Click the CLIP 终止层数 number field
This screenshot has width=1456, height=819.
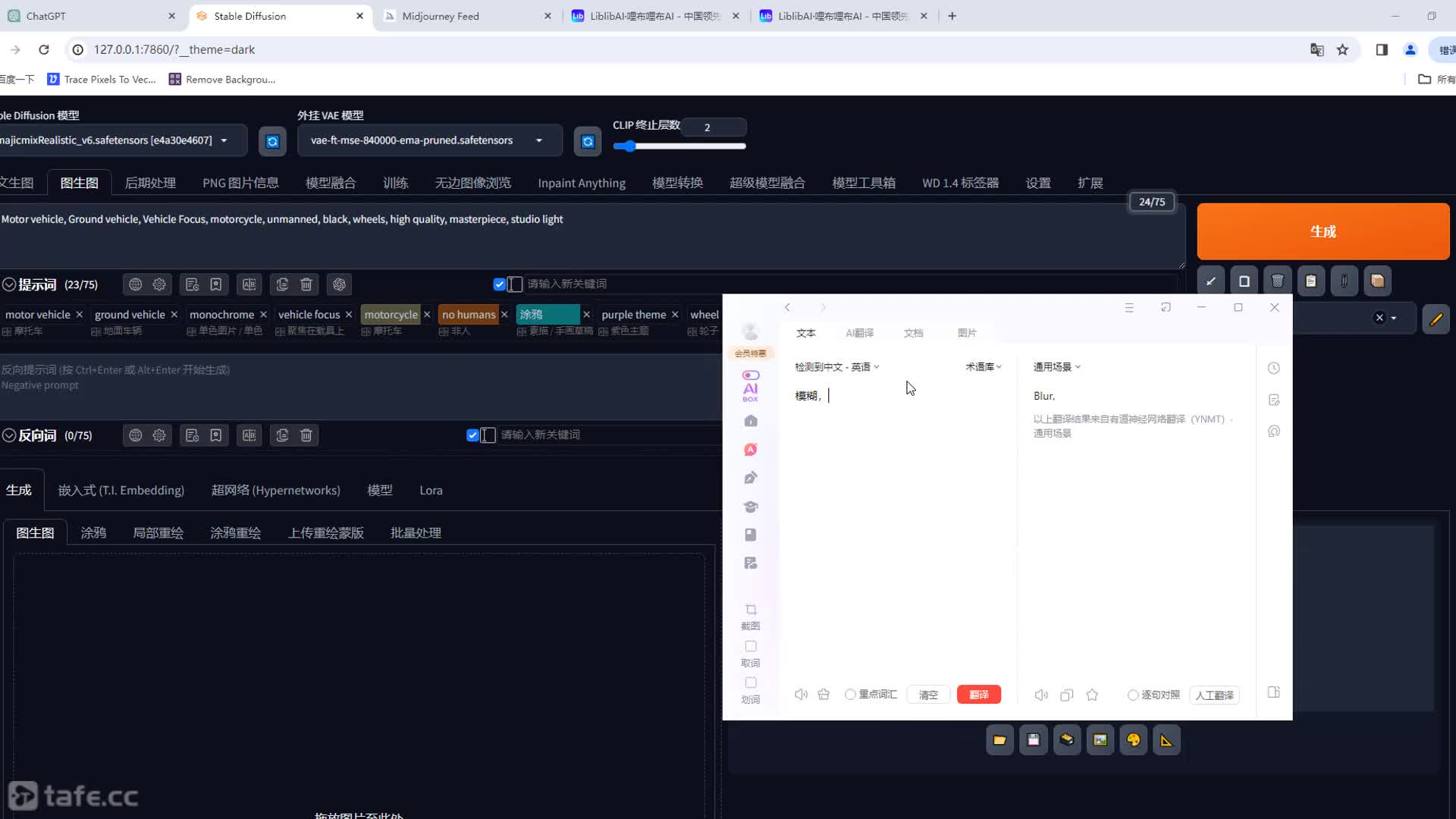713,127
